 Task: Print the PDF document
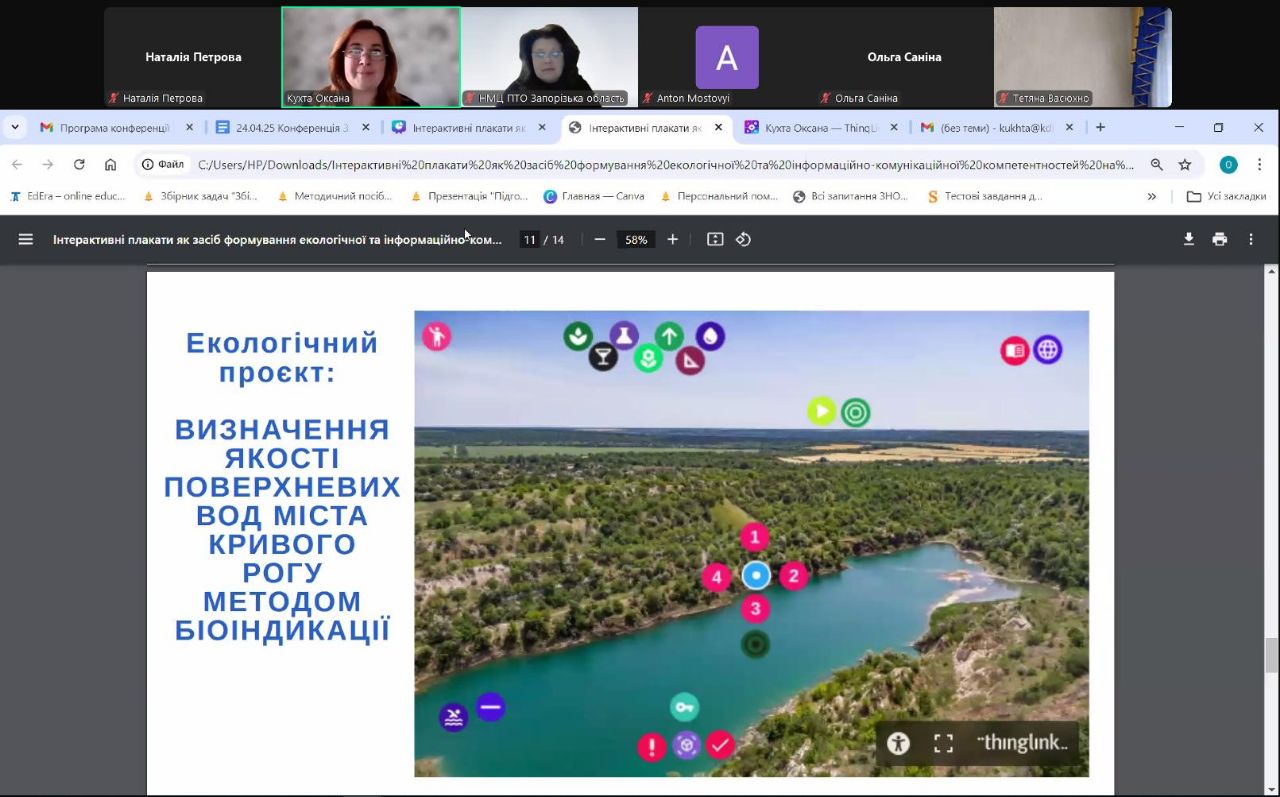pyautogui.click(x=1219, y=239)
